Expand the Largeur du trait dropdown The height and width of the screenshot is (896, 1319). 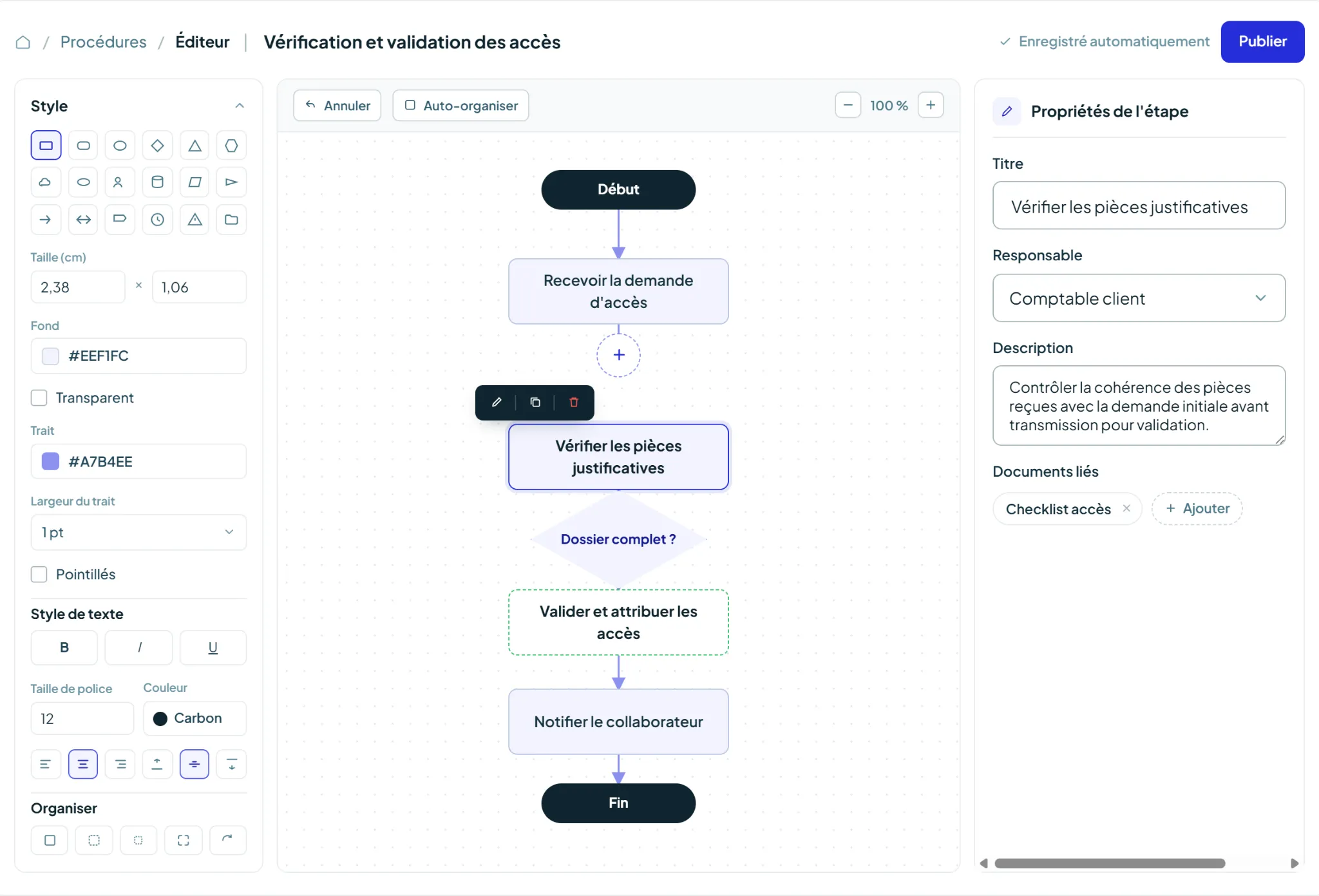point(138,533)
